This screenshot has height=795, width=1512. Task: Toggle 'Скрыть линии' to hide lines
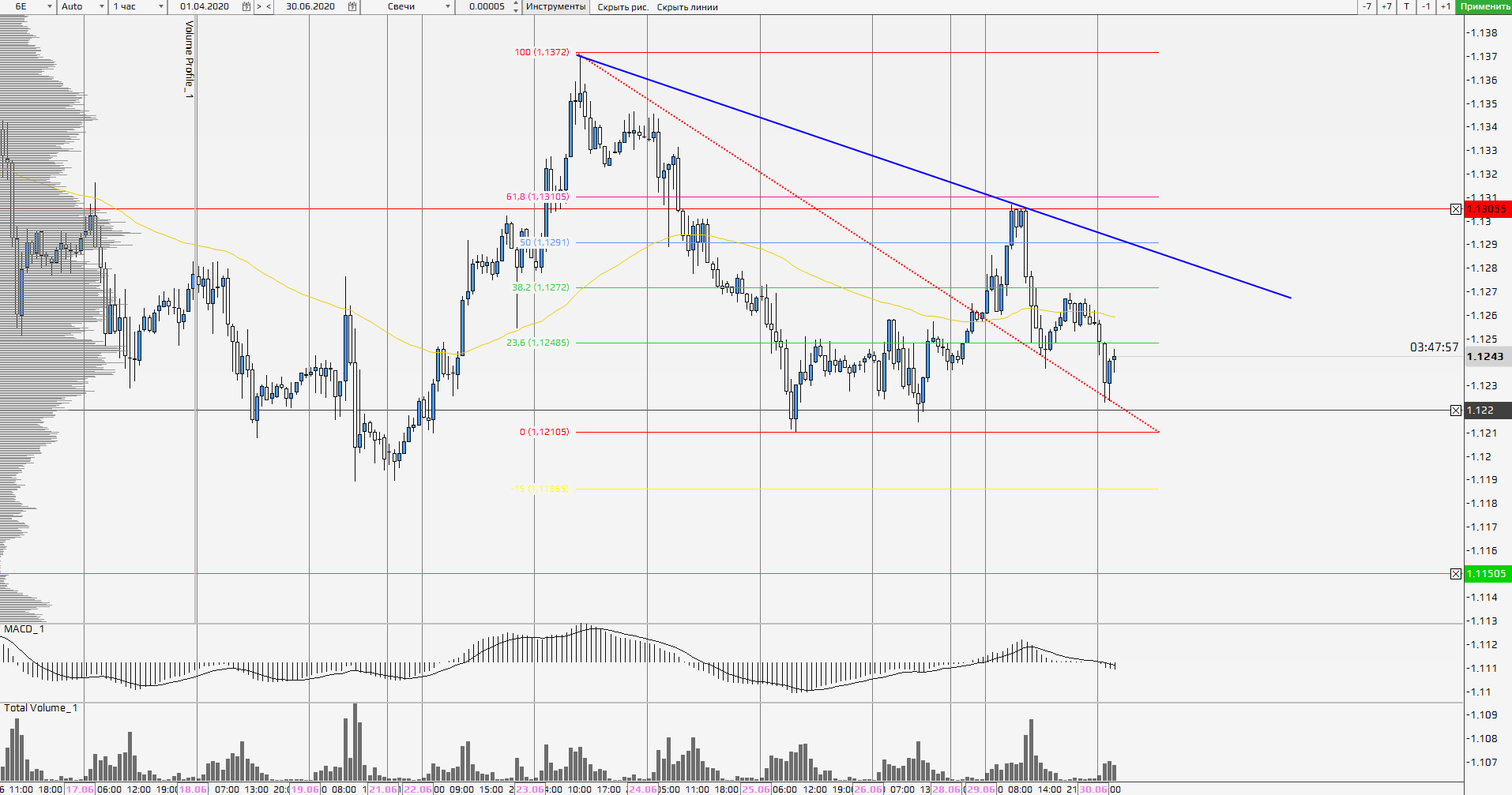tap(687, 7)
